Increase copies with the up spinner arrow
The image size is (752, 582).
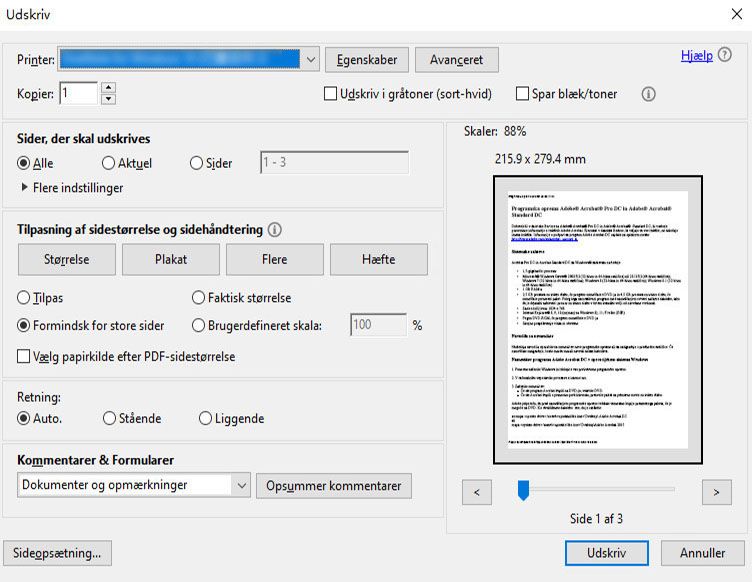pyautogui.click(x=109, y=87)
